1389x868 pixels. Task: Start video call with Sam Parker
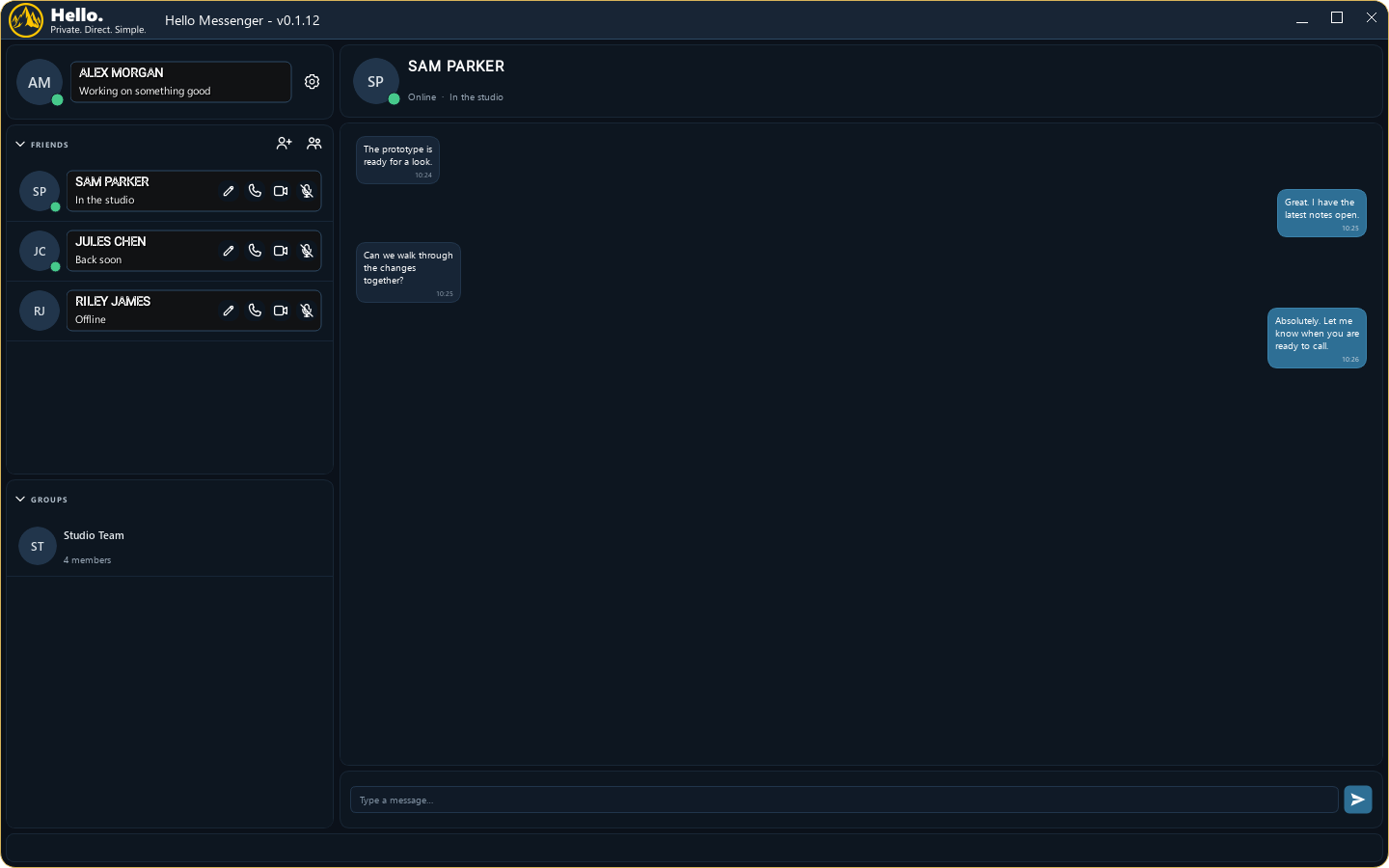pyautogui.click(x=281, y=191)
